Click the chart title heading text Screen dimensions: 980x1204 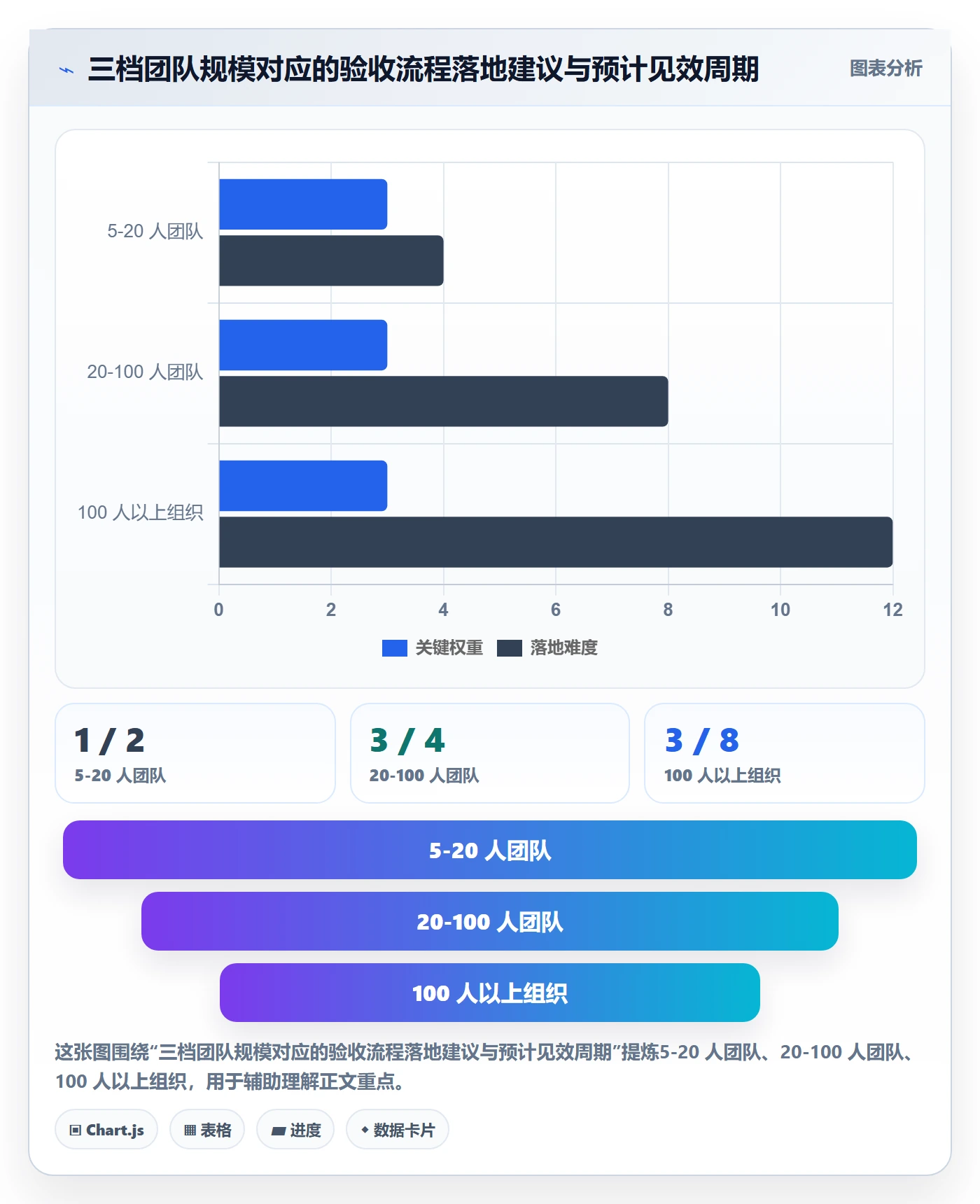(423, 69)
